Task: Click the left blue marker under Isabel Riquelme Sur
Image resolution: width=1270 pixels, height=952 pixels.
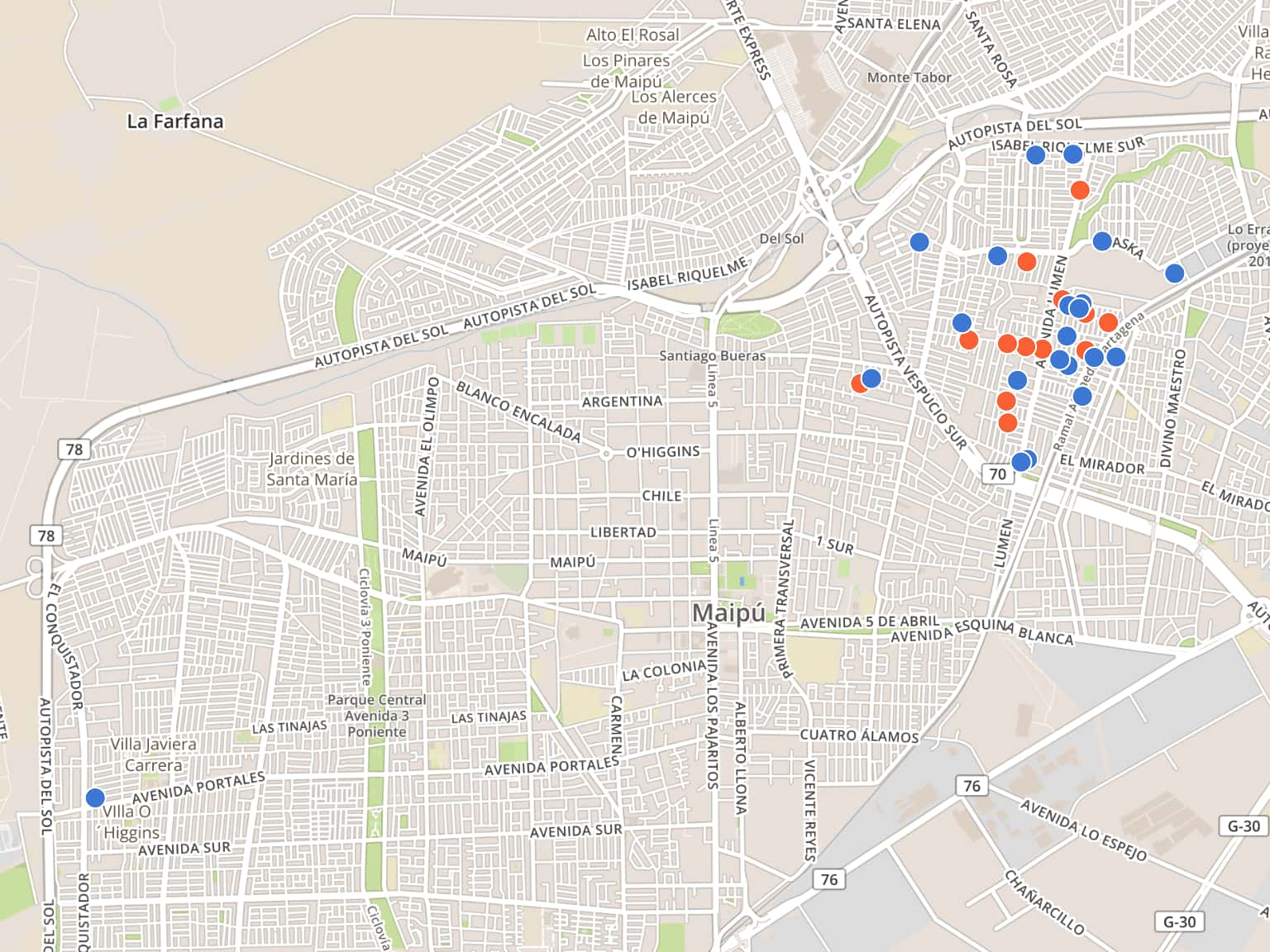Action: 1035,155
